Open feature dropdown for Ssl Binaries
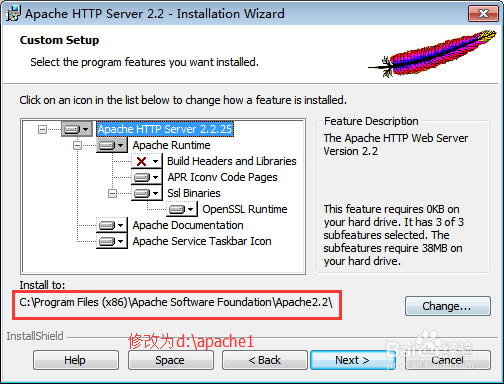Screen dimensions: 504x384 146,193
